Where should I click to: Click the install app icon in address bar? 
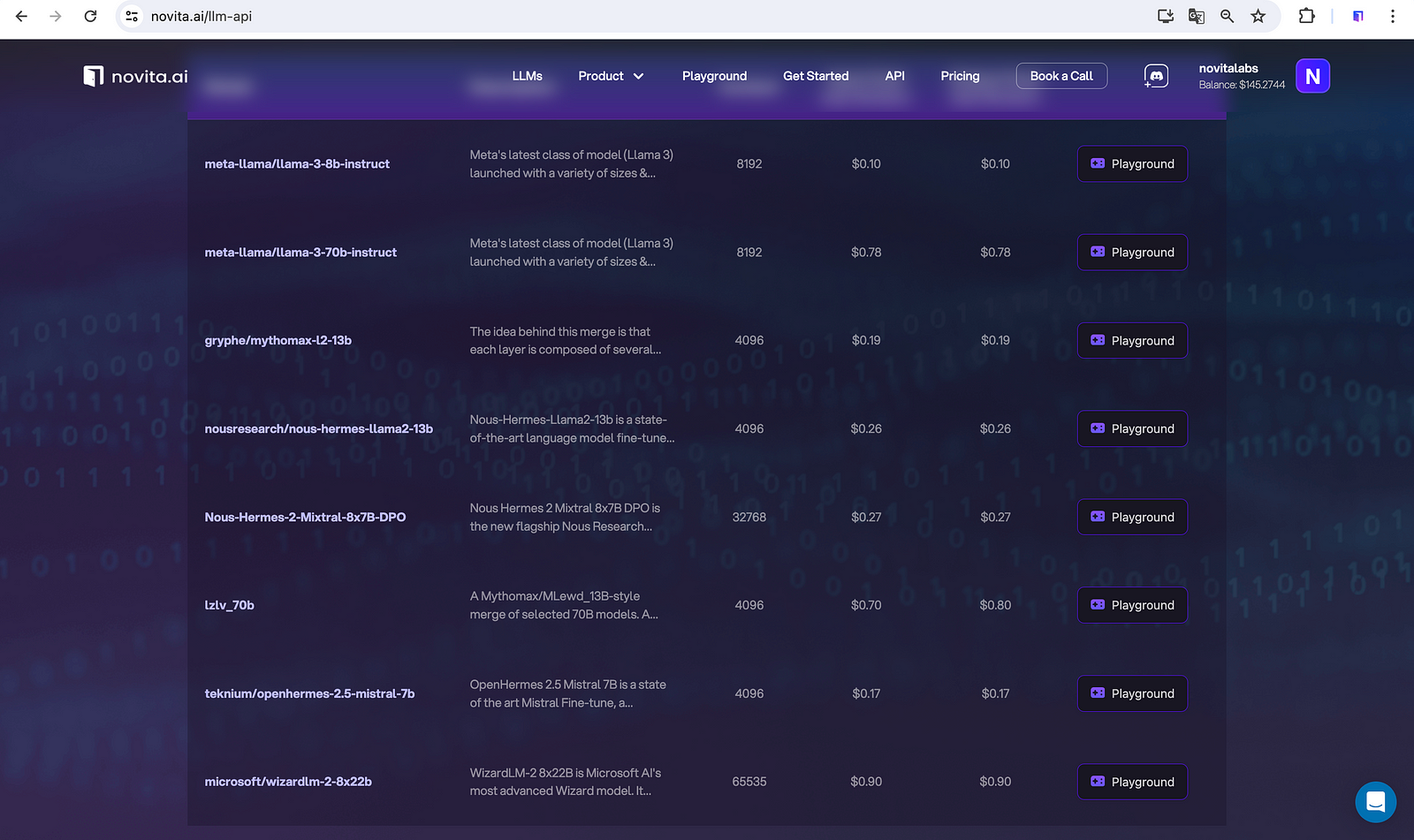[x=1166, y=16]
